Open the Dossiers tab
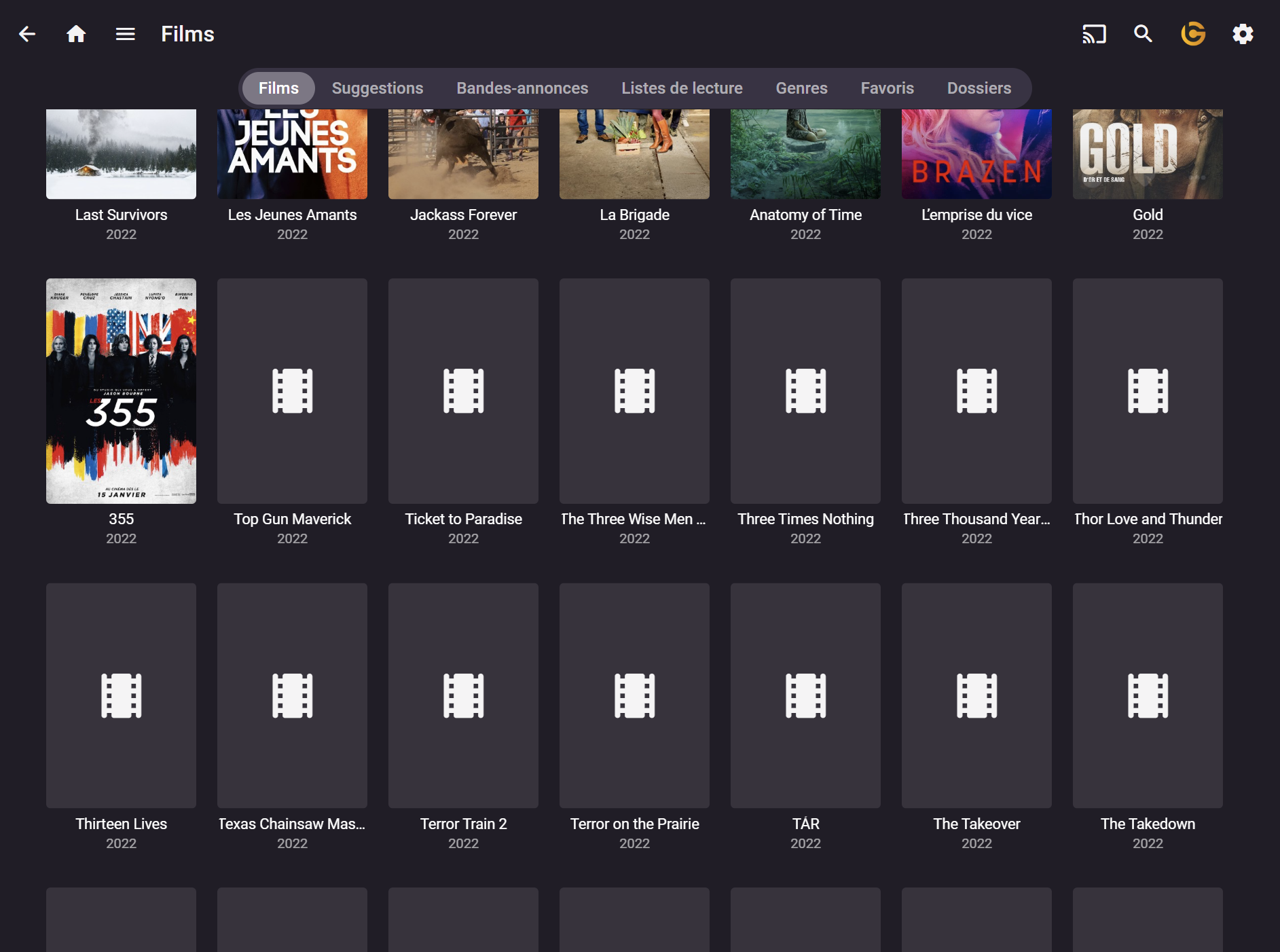1280x952 pixels. (979, 88)
